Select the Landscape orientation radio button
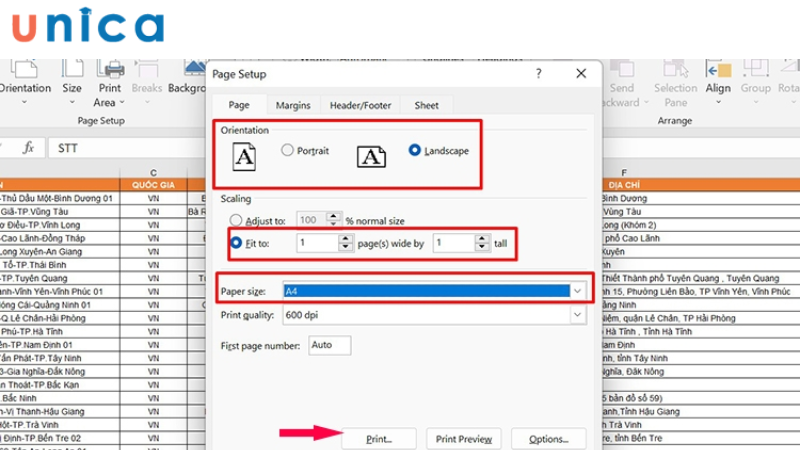Viewport: 800px width, 450px height. [414, 150]
